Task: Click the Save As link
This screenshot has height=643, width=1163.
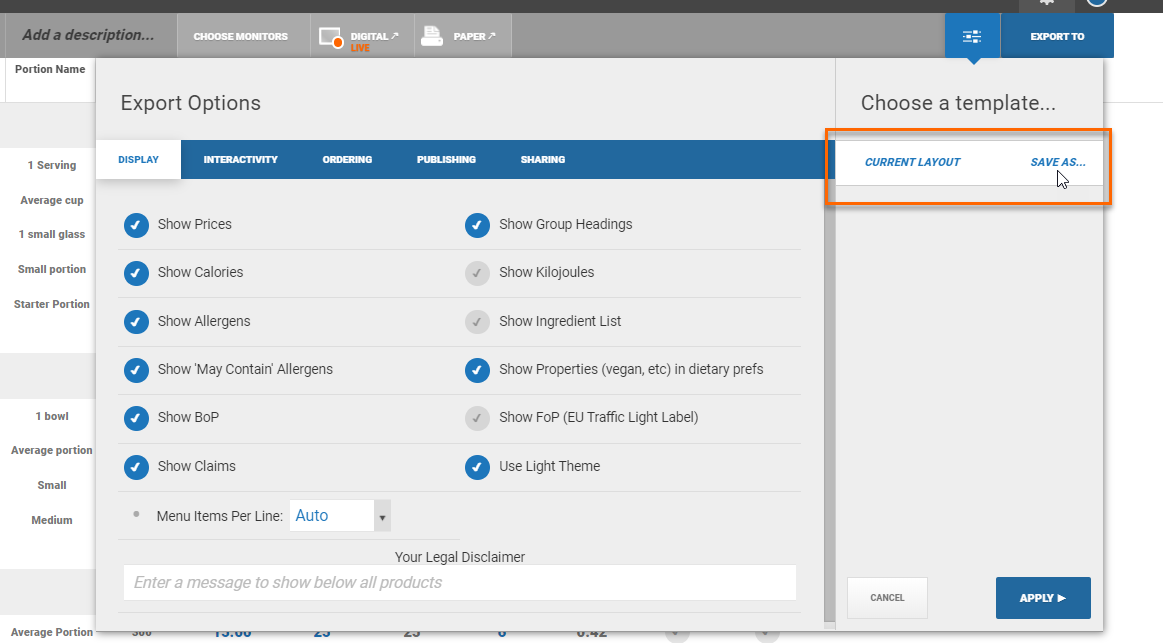Action: [x=1057, y=162]
